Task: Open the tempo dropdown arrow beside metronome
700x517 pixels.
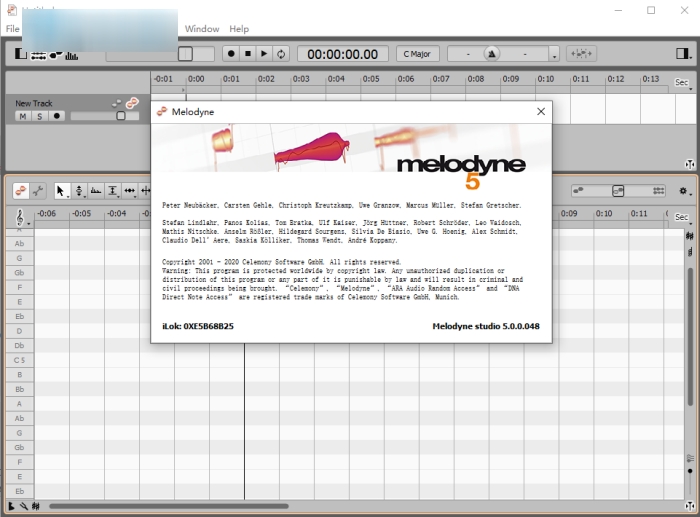Action: (554, 55)
